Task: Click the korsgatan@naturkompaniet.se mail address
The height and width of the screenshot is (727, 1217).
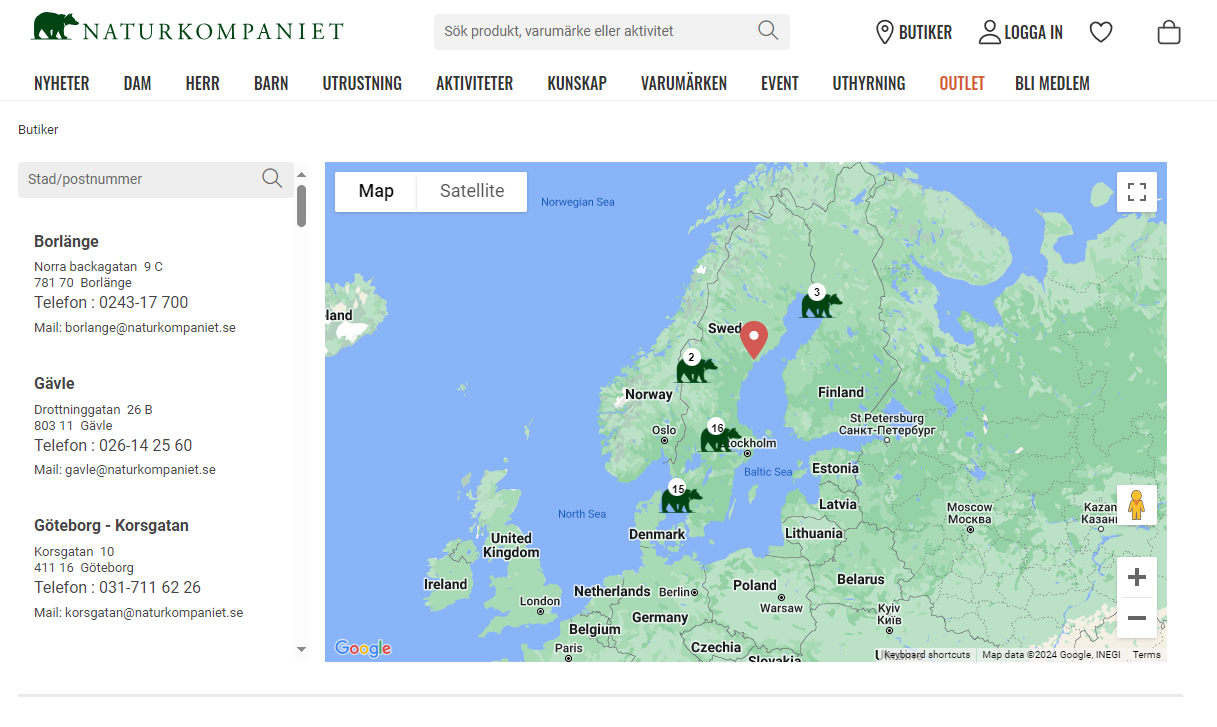Action: click(x=154, y=612)
